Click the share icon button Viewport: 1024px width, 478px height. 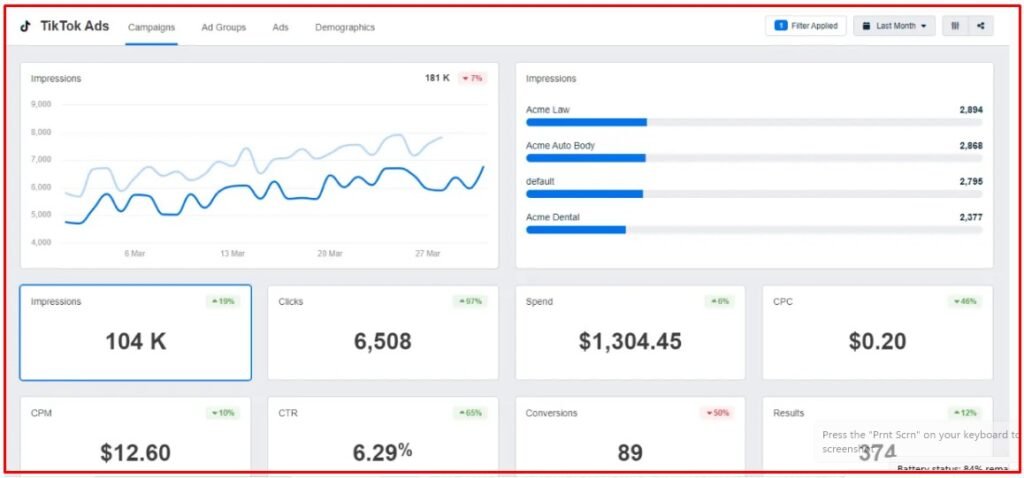[x=980, y=26]
